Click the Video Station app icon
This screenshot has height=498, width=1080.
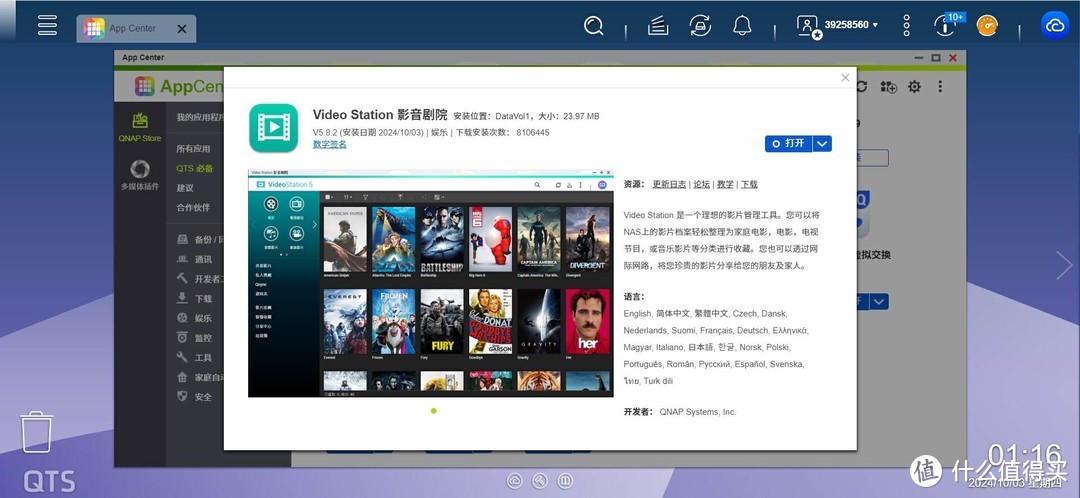(273, 127)
